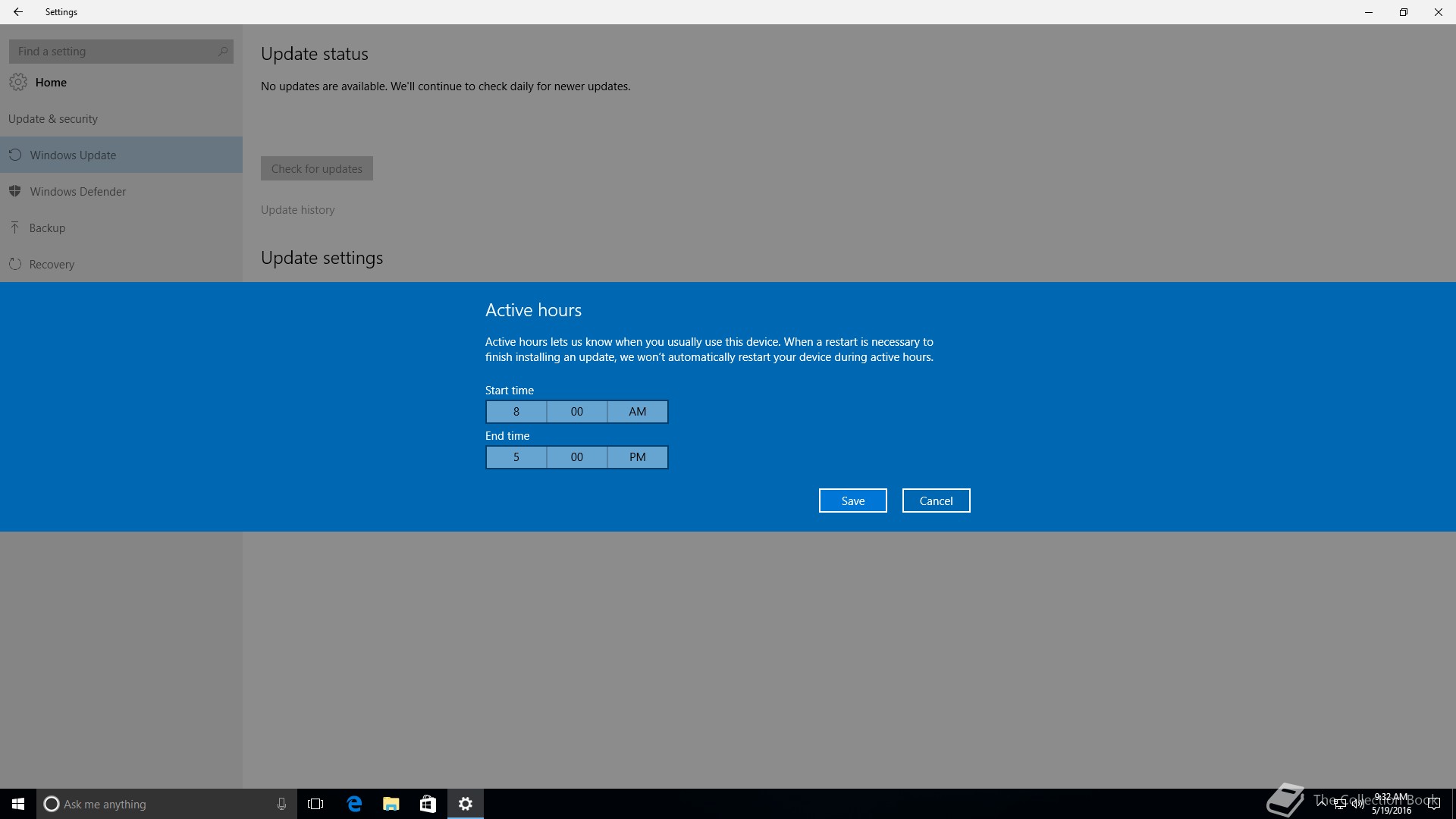Open the Update history link
The height and width of the screenshot is (819, 1456).
(x=298, y=210)
